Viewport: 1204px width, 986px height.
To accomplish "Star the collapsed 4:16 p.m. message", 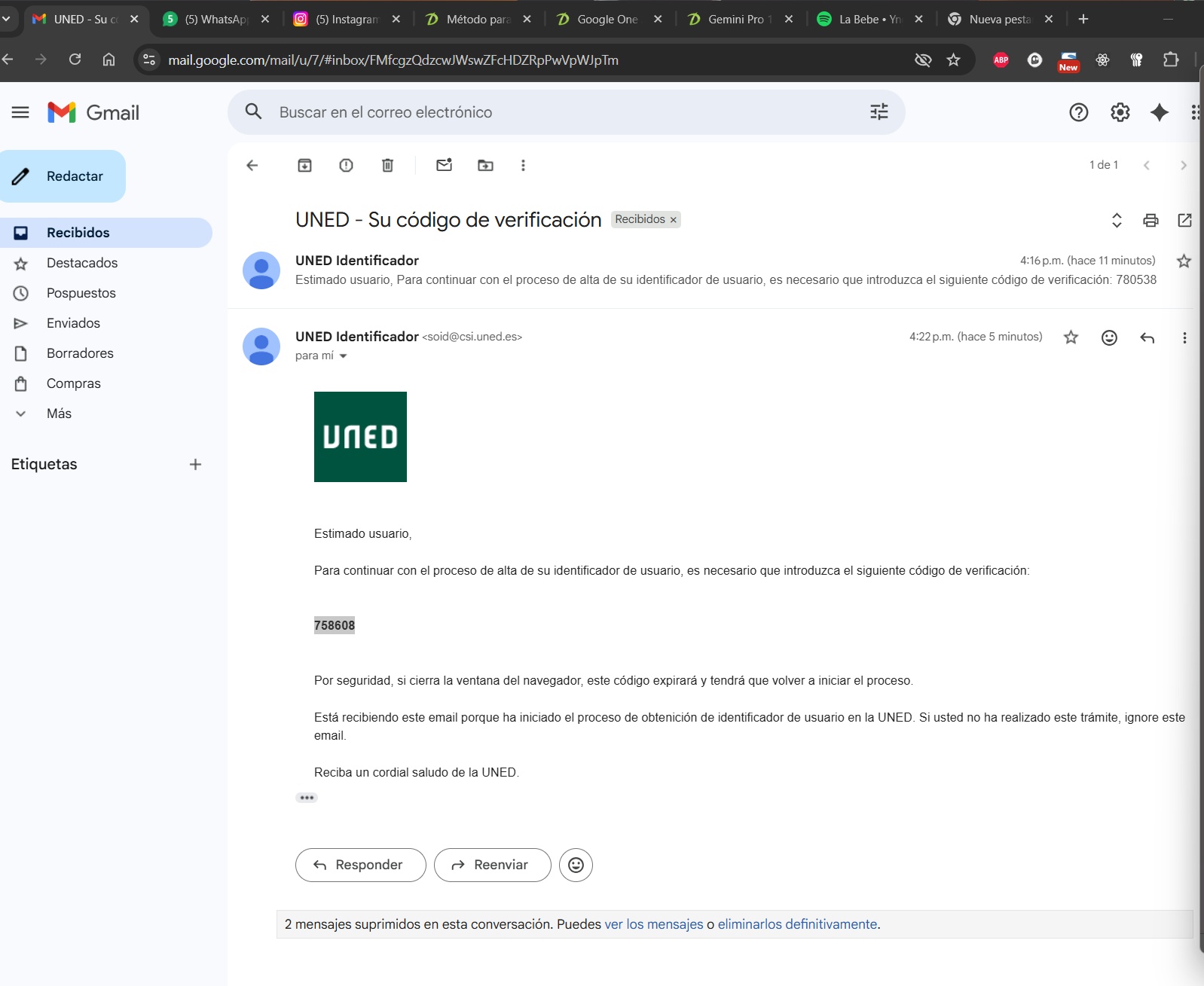I will click(x=1184, y=261).
